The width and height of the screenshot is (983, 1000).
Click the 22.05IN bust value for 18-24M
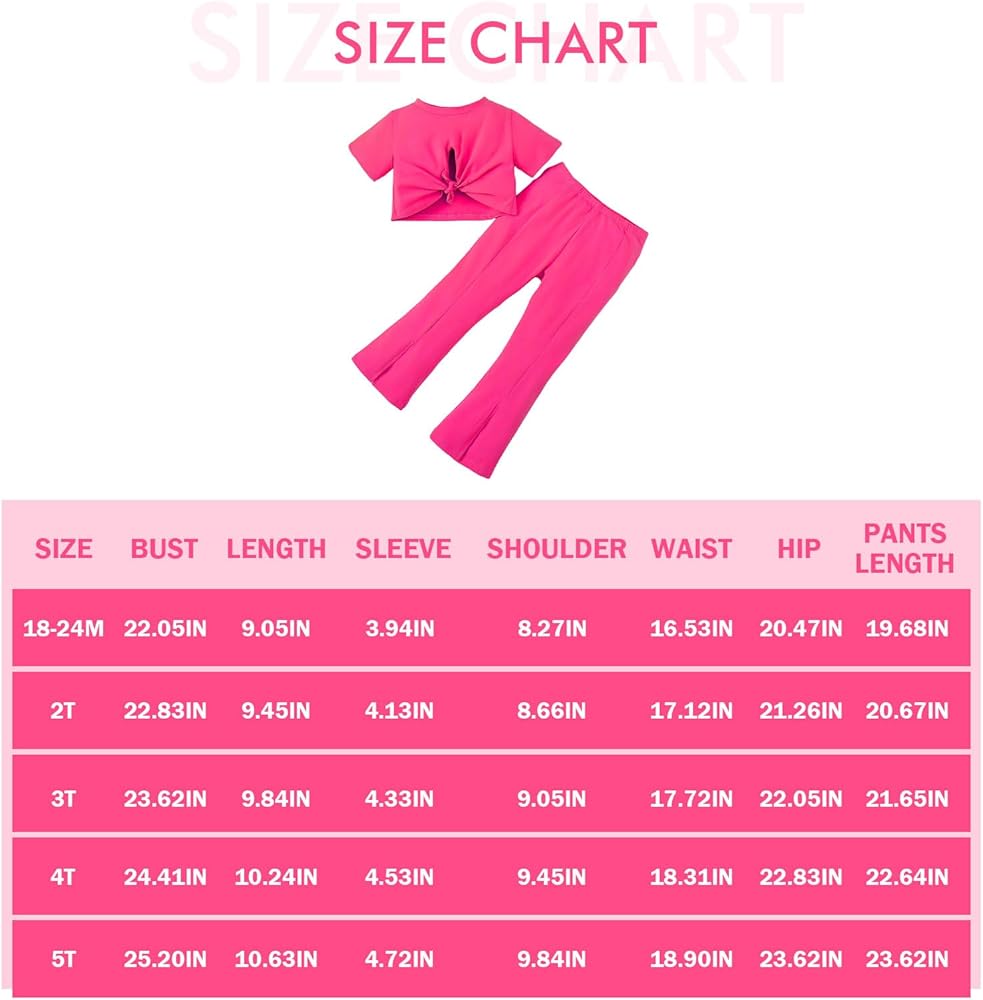point(165,629)
